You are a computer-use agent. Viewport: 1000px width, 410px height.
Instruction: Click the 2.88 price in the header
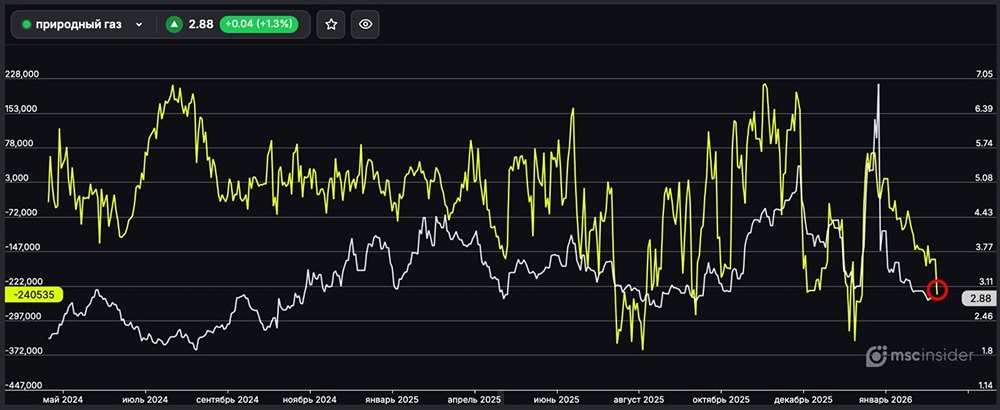[x=201, y=24]
